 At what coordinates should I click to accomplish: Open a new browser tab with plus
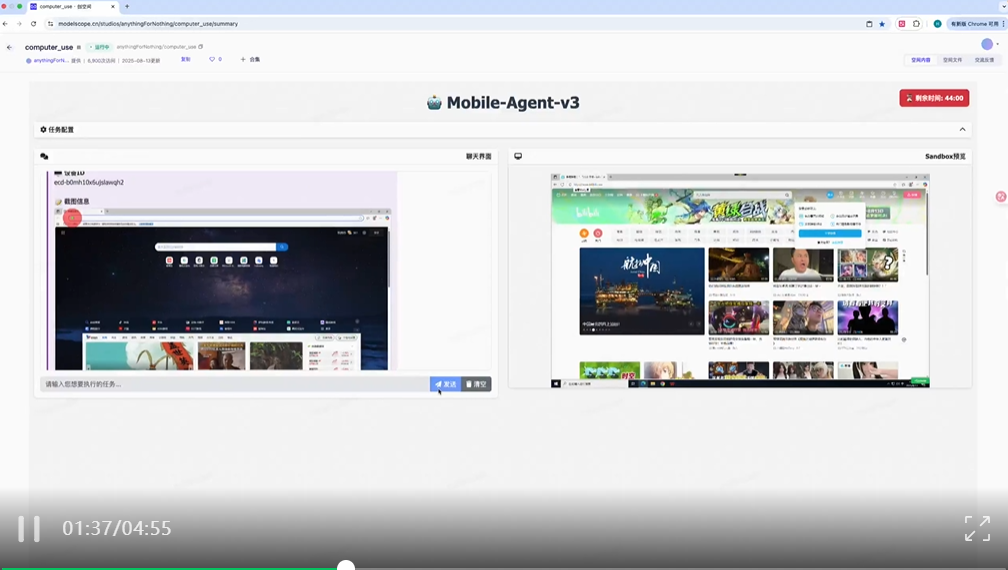[127, 6]
